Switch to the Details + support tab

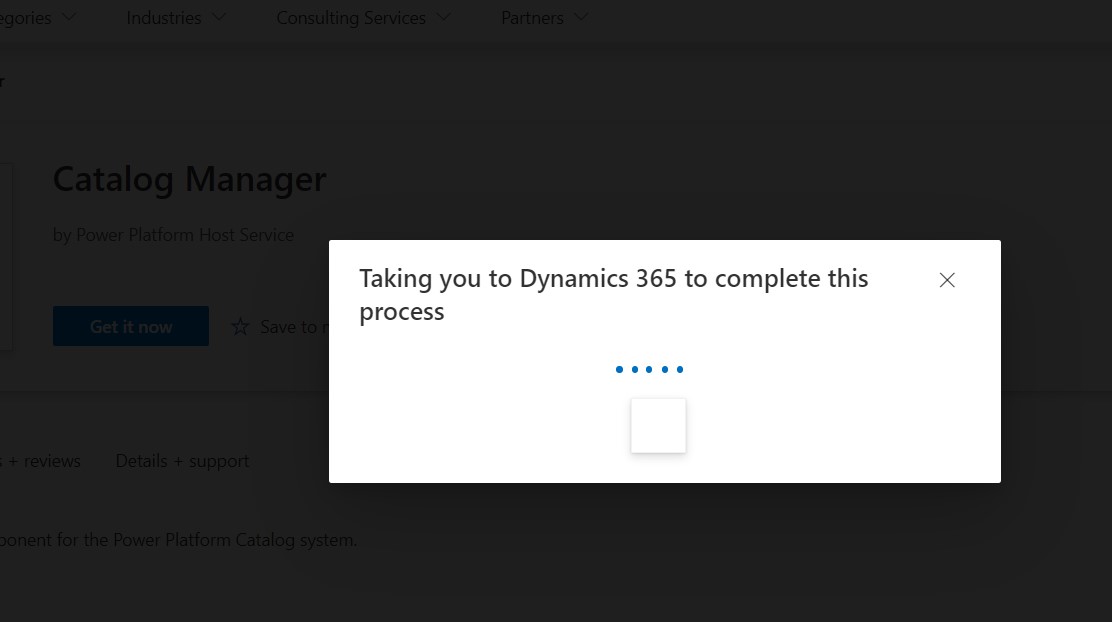182,461
